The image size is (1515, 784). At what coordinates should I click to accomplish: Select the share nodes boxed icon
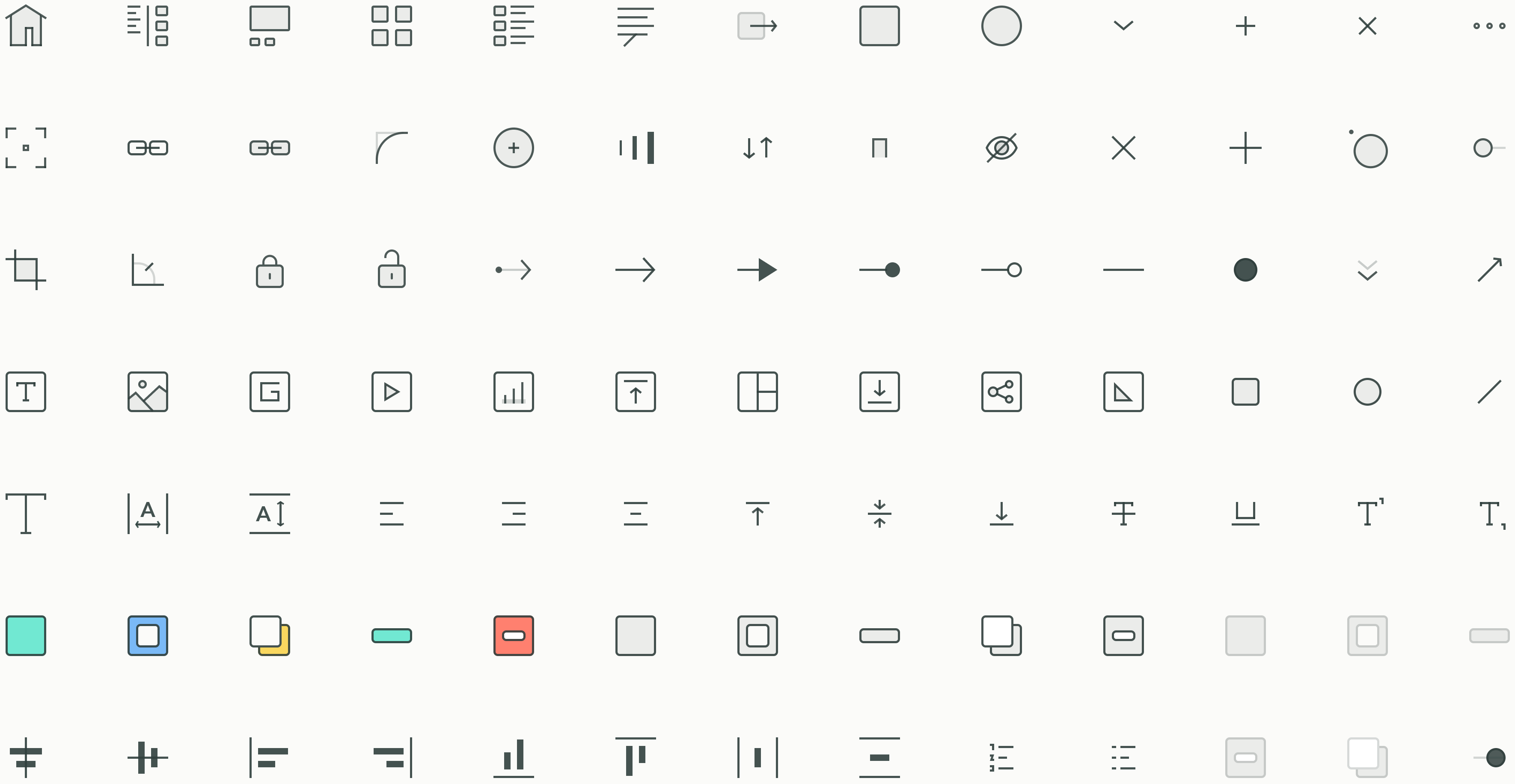point(1001,392)
